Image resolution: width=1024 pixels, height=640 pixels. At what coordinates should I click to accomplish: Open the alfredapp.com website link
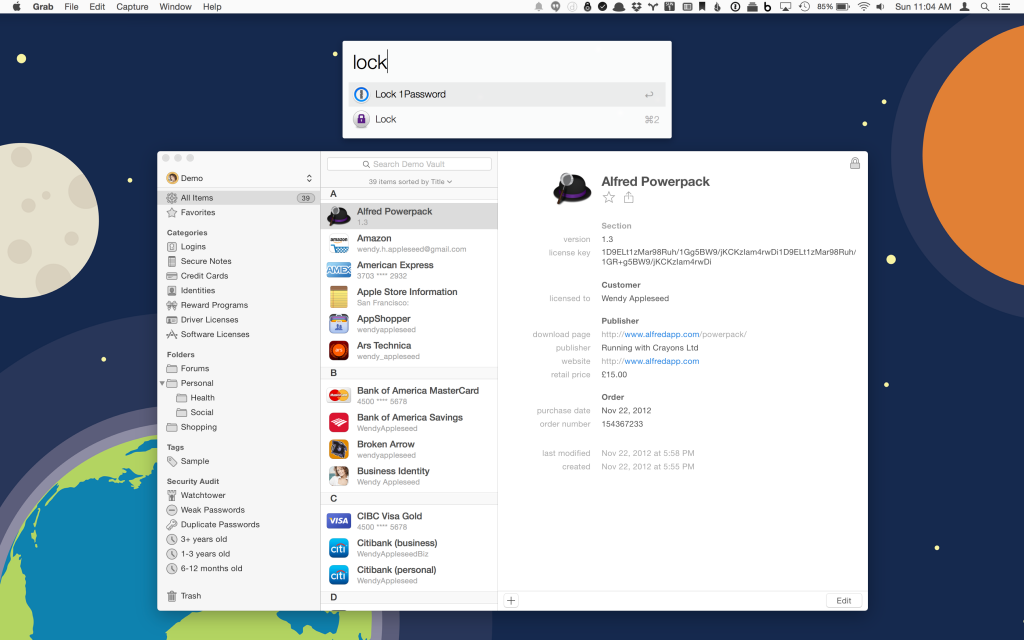point(661,361)
